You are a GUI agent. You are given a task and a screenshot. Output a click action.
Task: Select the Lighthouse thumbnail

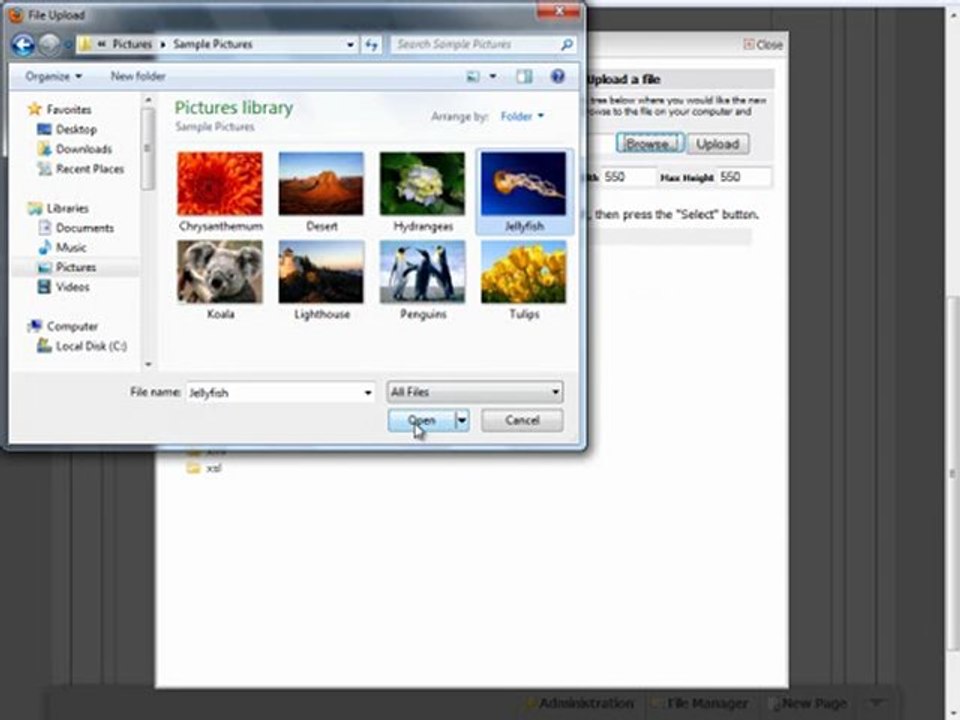click(321, 272)
